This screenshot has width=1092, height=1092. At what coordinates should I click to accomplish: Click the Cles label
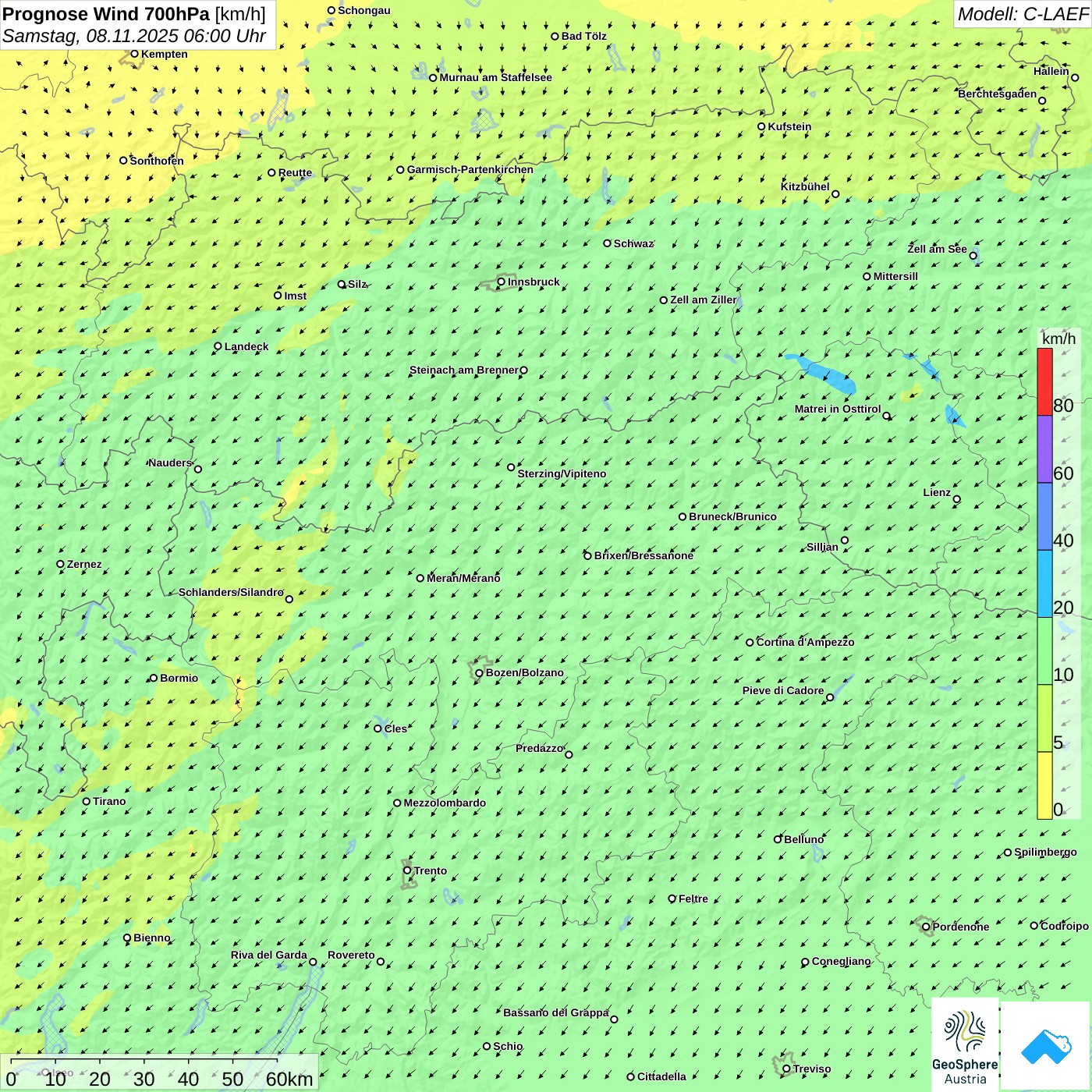pos(395,729)
